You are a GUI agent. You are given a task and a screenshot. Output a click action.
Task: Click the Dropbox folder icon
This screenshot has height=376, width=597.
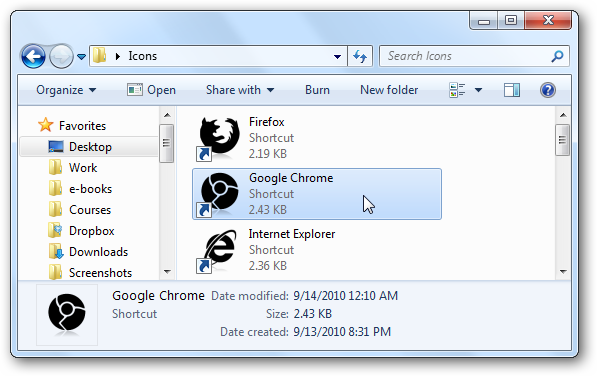click(56, 230)
